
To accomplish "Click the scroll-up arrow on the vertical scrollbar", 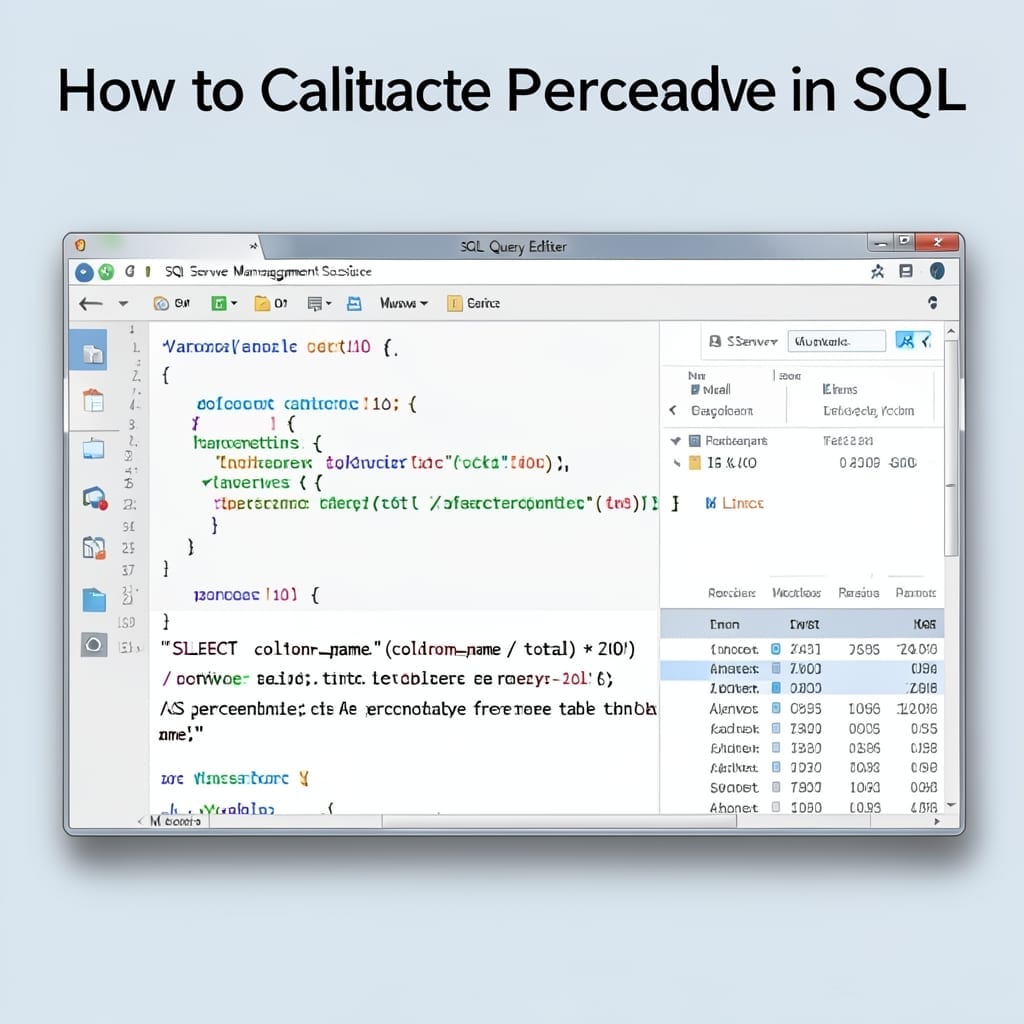I will 952,332.
